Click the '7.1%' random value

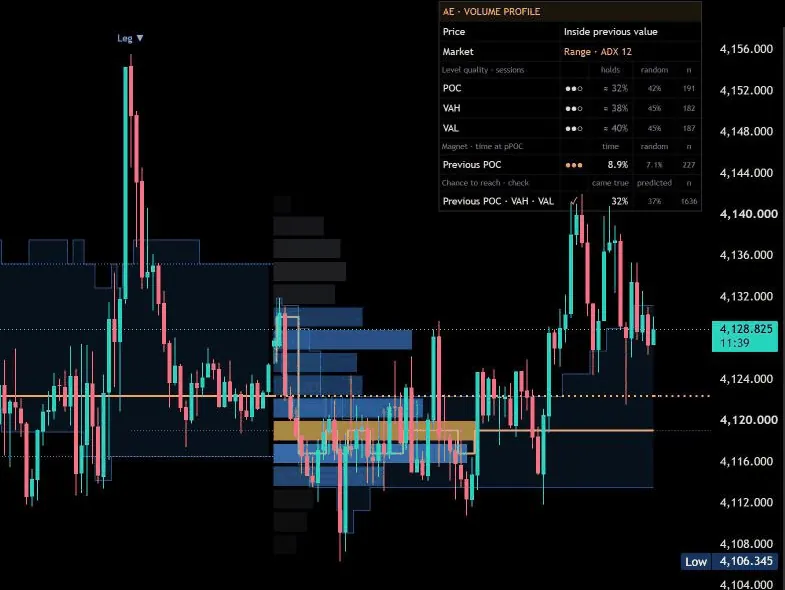654,165
